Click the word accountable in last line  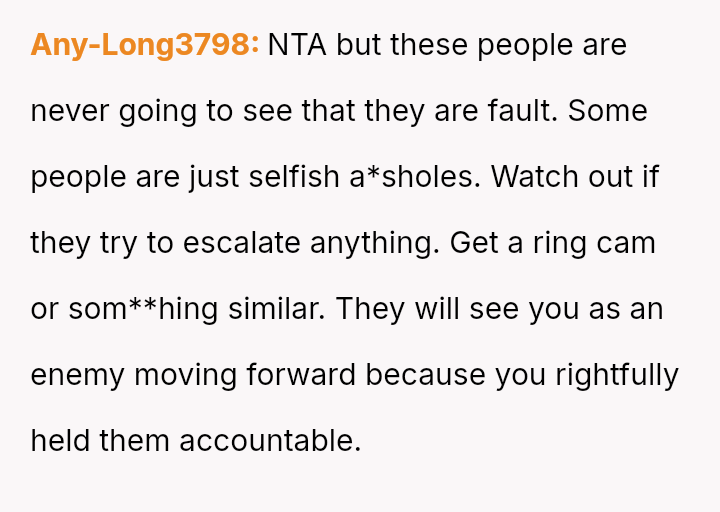point(270,441)
